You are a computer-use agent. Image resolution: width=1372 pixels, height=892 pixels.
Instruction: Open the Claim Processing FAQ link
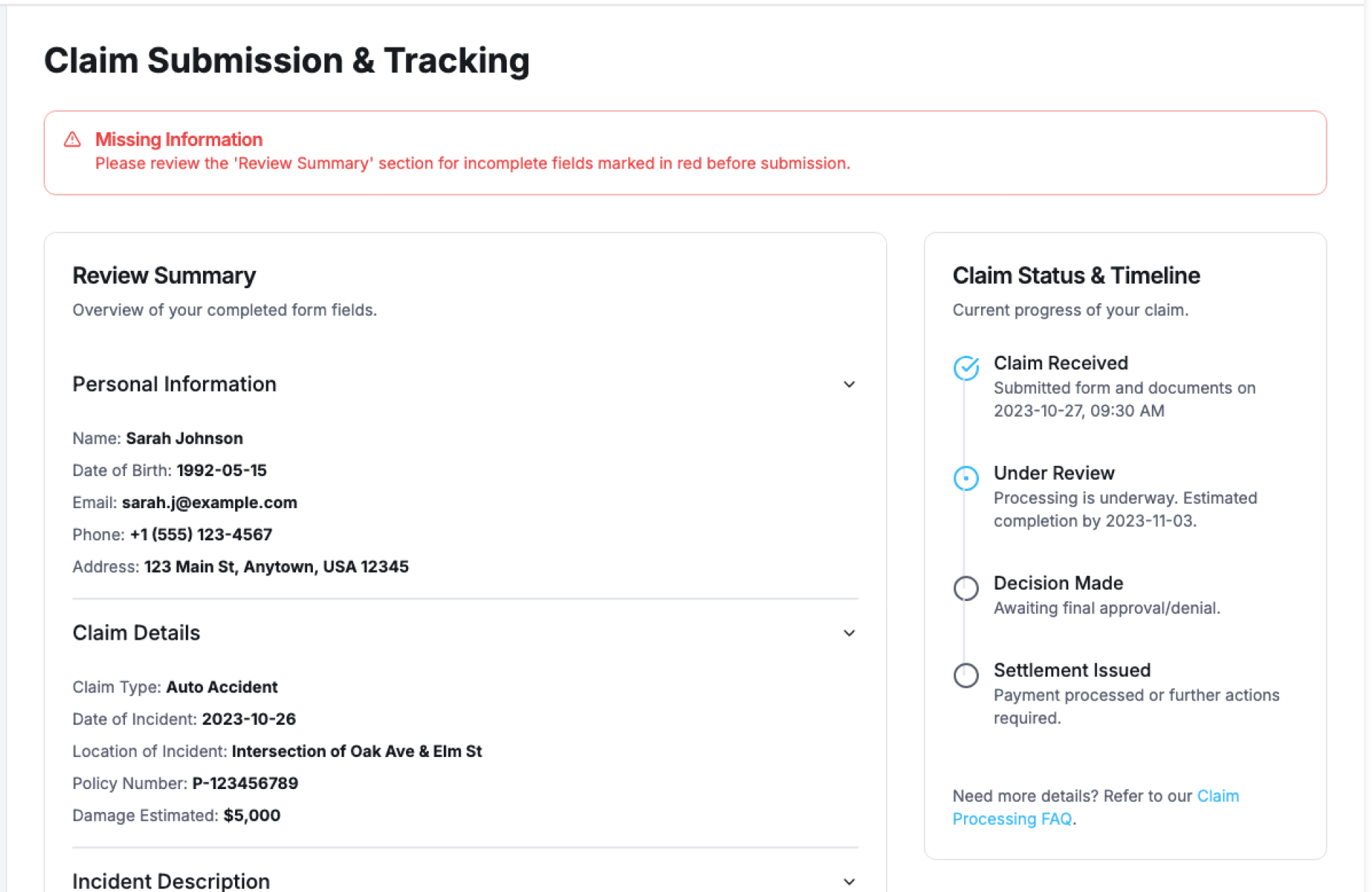tap(1012, 819)
